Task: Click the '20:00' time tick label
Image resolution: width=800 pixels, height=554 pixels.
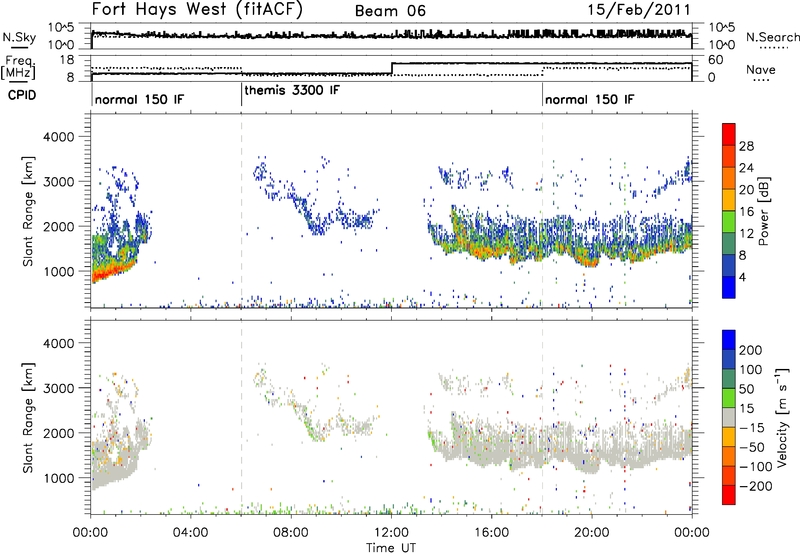Action: coord(591,533)
